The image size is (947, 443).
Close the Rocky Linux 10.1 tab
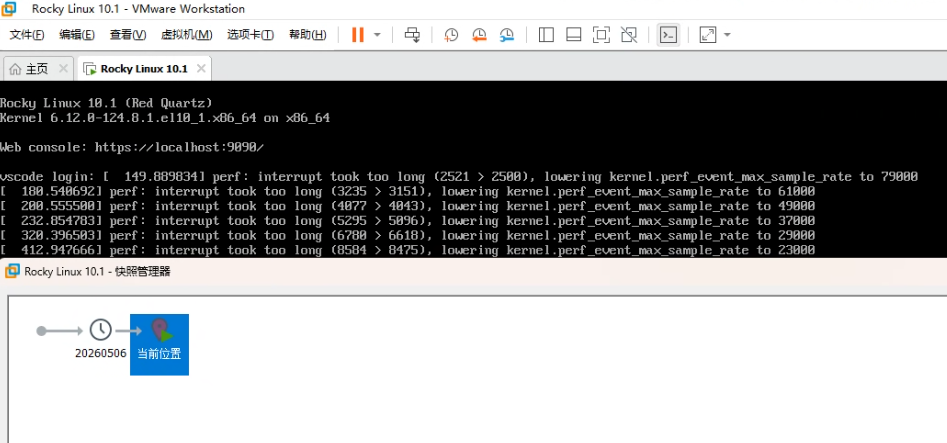(201, 69)
